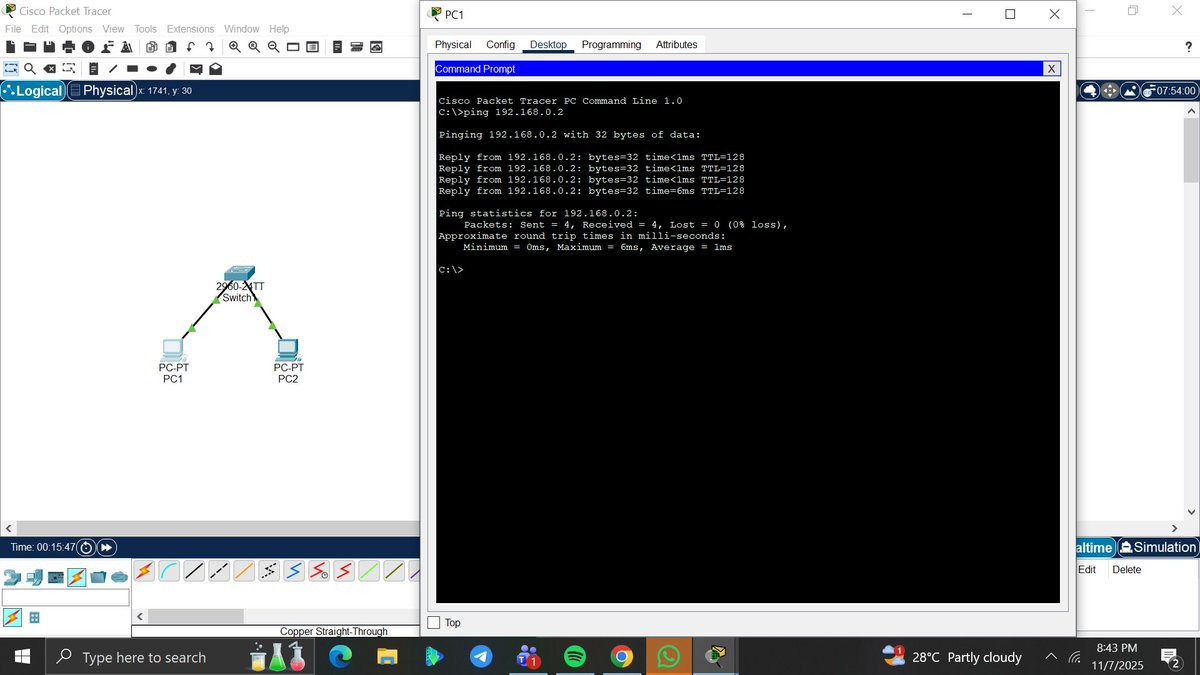Click the device search input field
This screenshot has height=675, width=1200.
[66, 597]
